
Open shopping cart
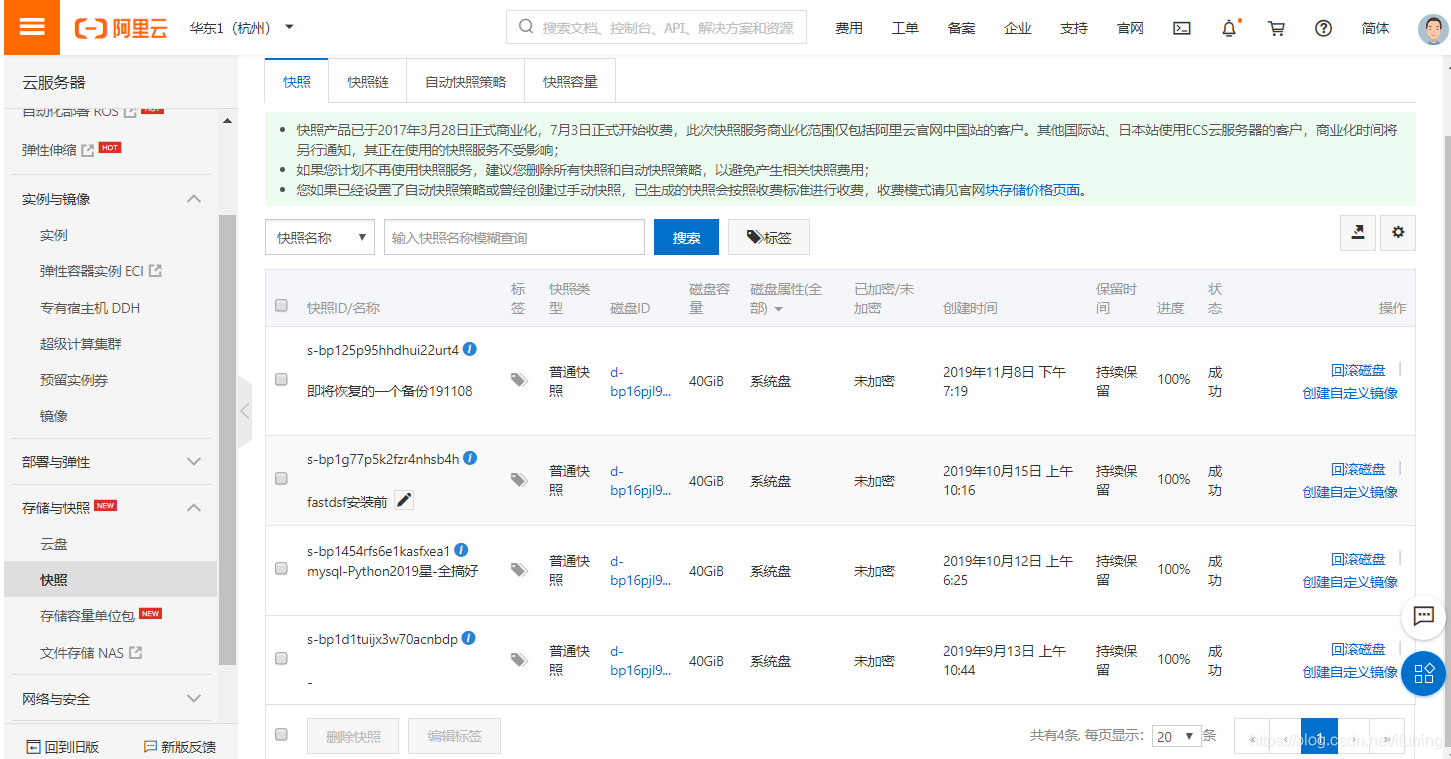click(1276, 28)
